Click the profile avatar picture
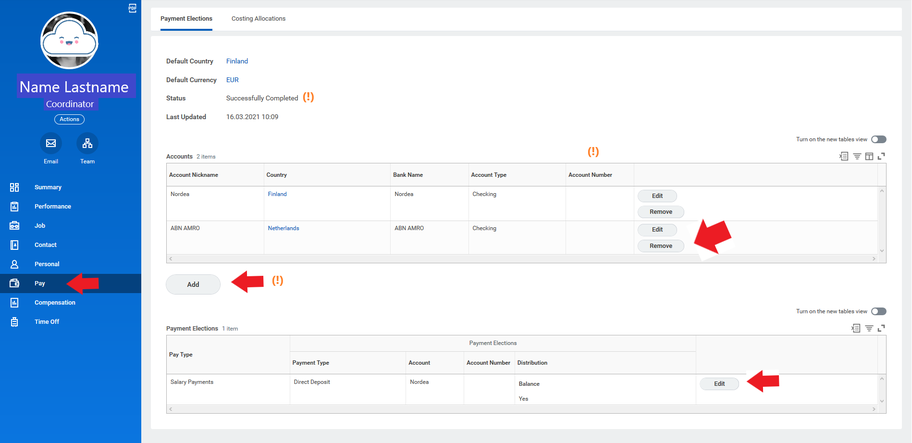The height and width of the screenshot is (443, 912). [x=69, y=41]
